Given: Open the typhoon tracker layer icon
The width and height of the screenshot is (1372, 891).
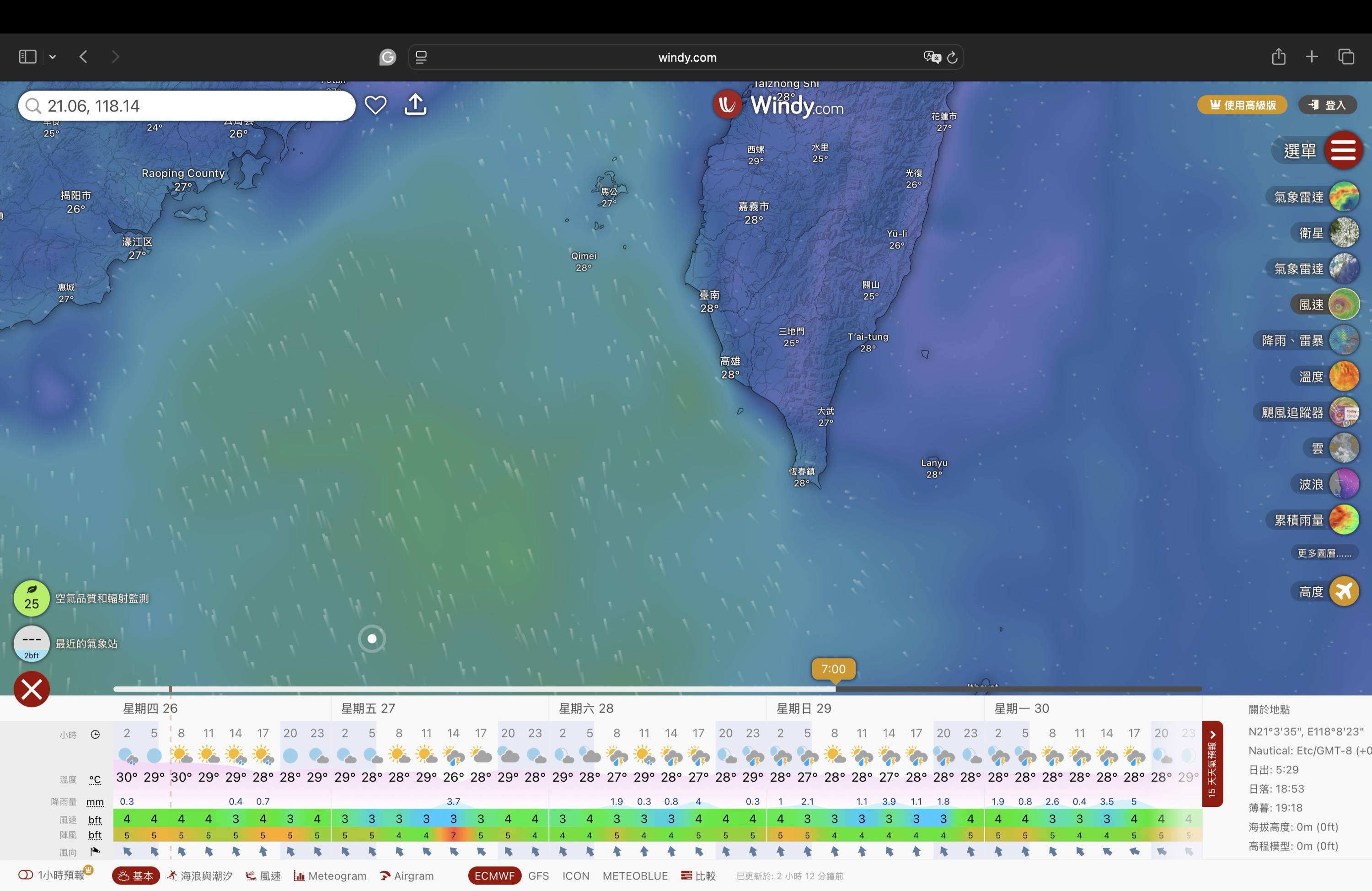Looking at the screenshot, I should click(1344, 413).
